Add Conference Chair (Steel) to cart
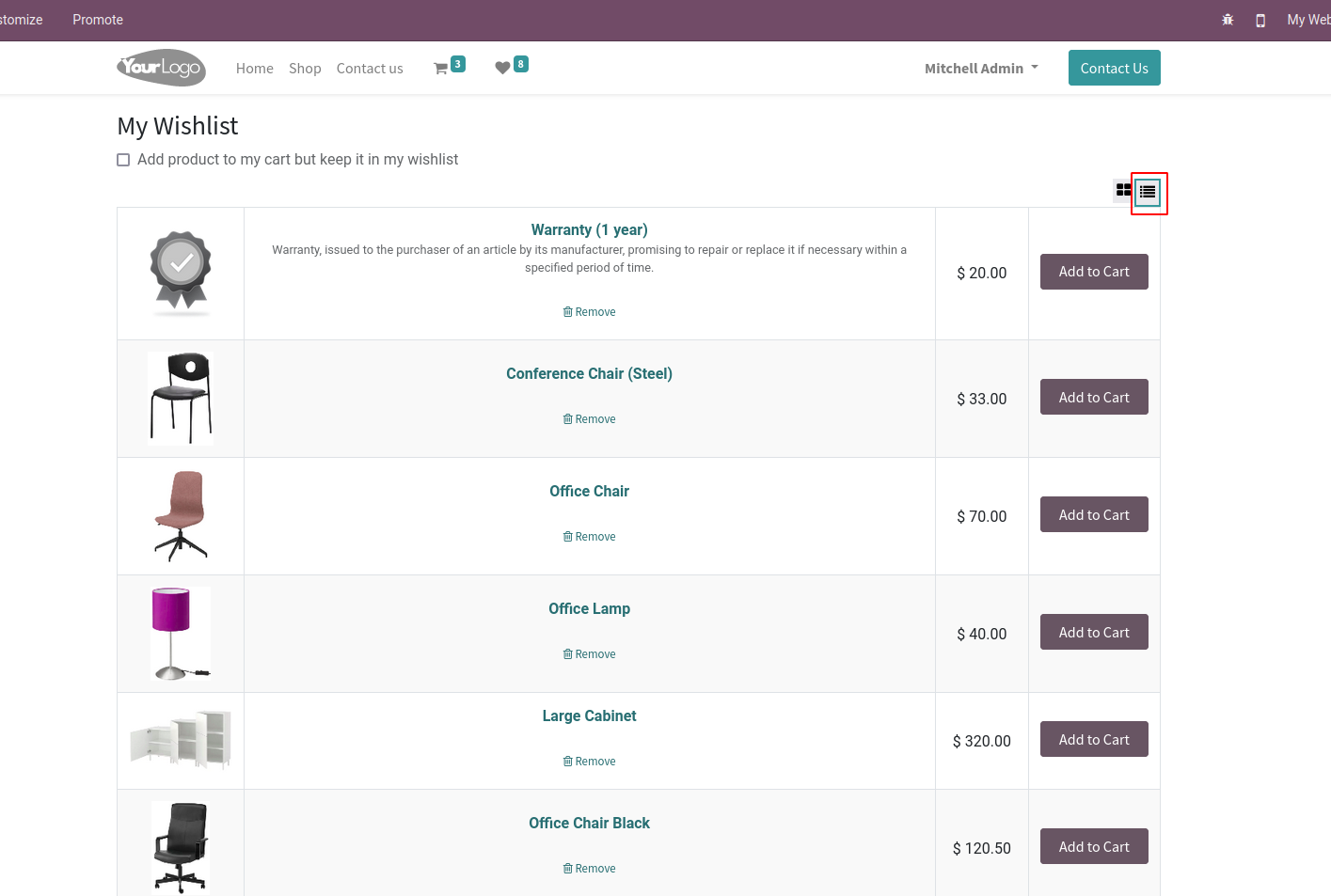 [x=1094, y=397]
